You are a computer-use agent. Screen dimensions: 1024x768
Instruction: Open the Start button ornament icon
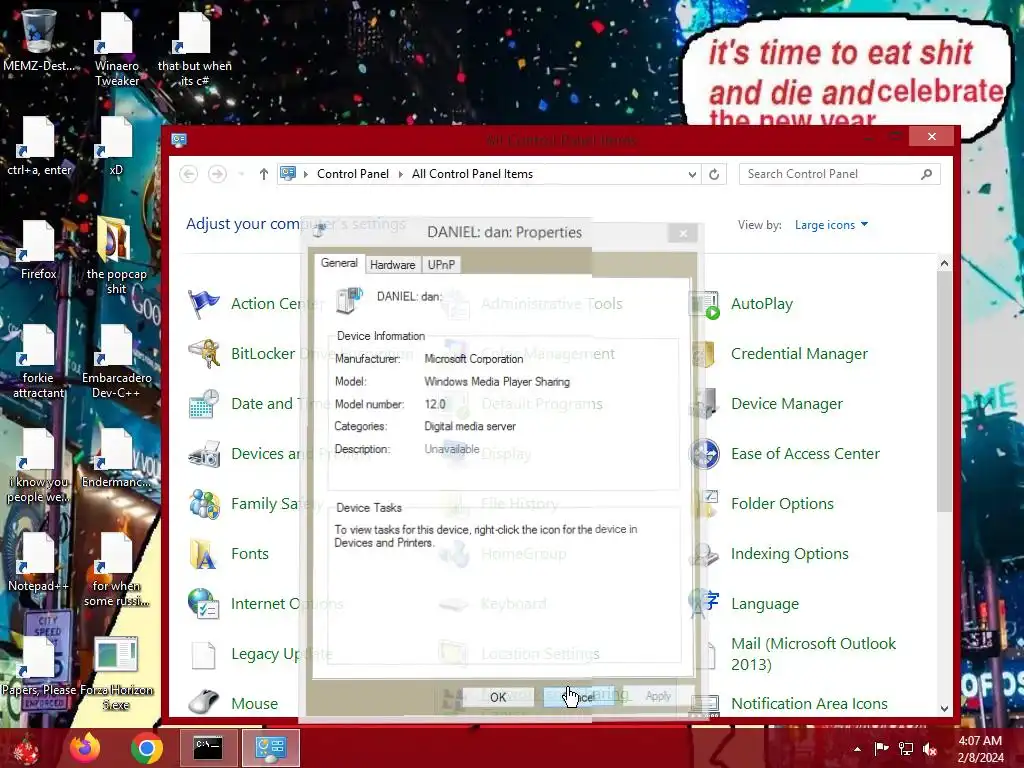pos(26,750)
